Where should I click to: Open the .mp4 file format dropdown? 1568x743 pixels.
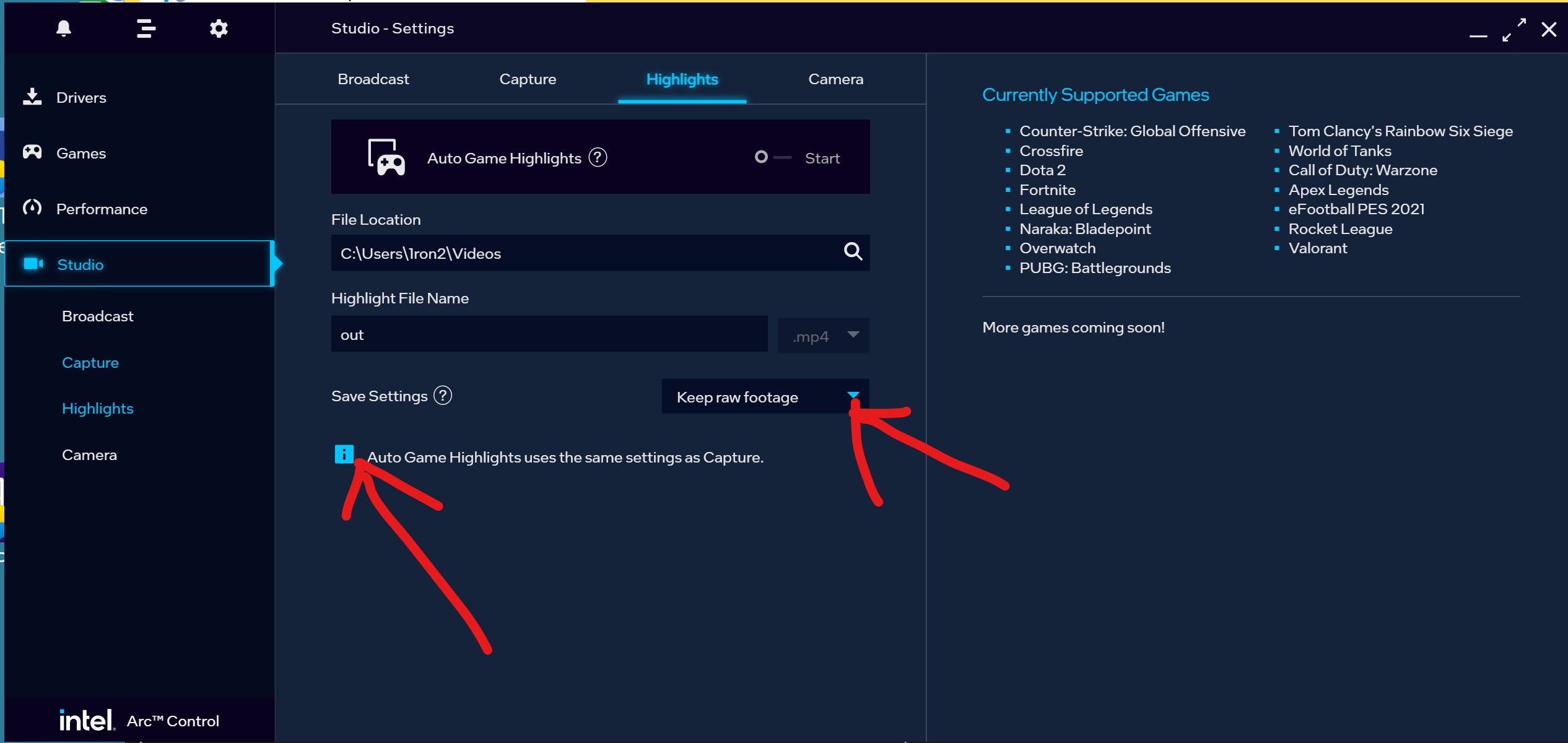click(x=823, y=335)
